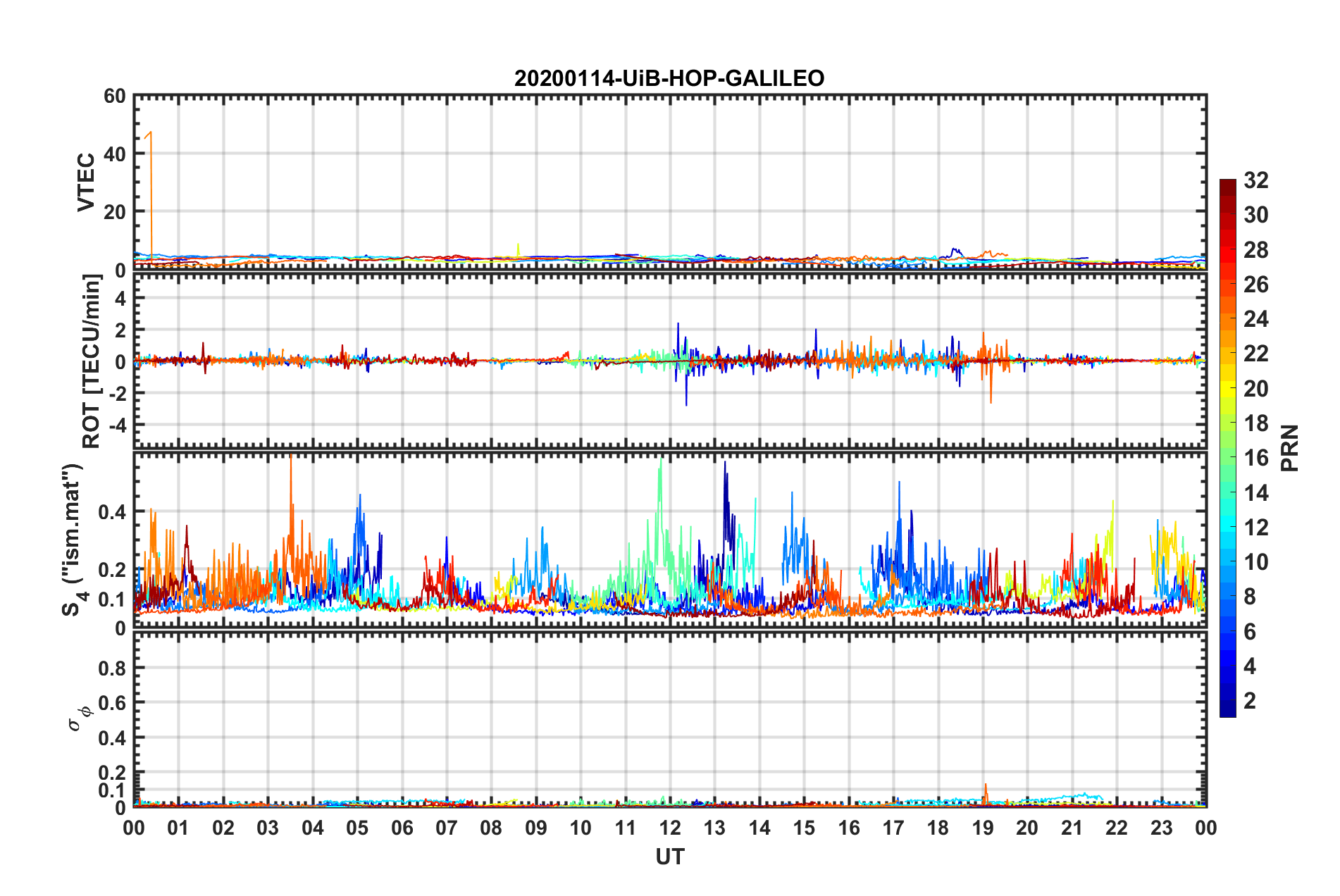
Task: Select the 21 hour label on the UT axis
Action: click(x=1072, y=828)
